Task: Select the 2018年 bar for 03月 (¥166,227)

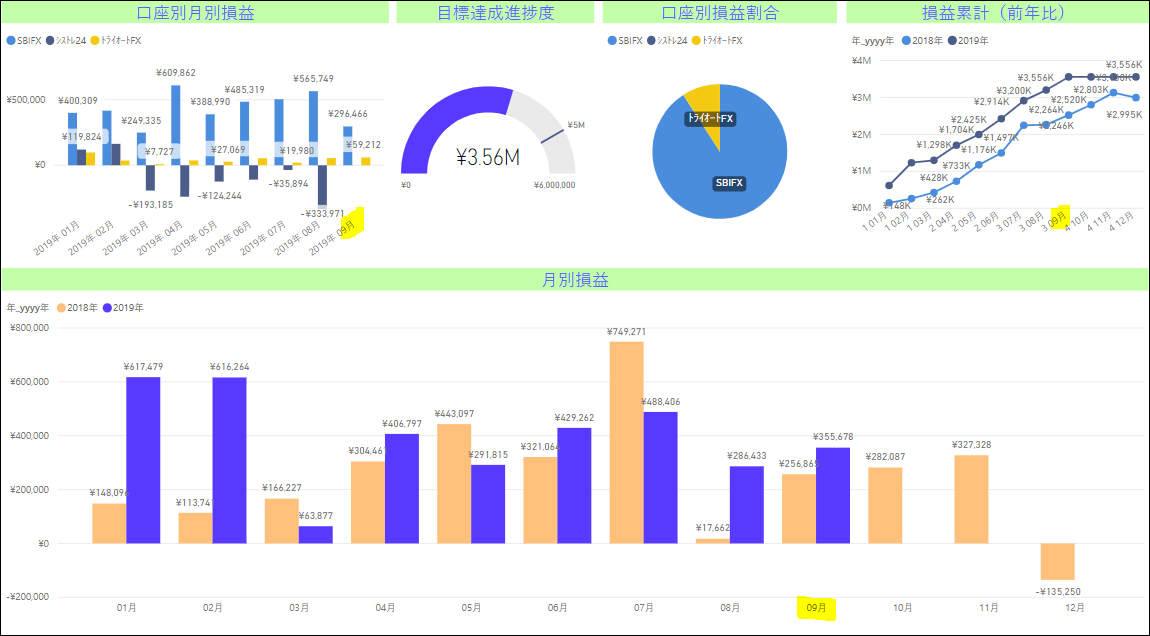Action: (282, 521)
